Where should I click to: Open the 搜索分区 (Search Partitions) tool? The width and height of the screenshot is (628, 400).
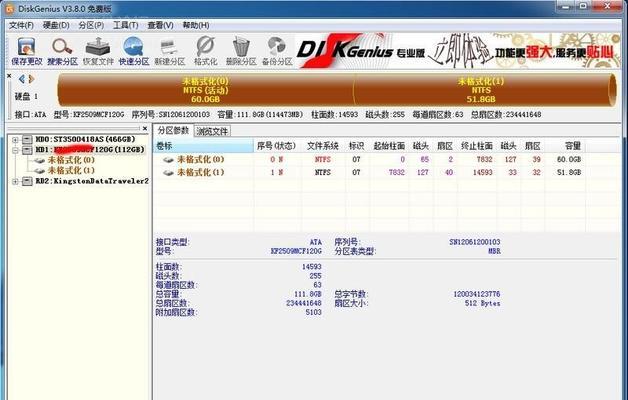[x=62, y=51]
